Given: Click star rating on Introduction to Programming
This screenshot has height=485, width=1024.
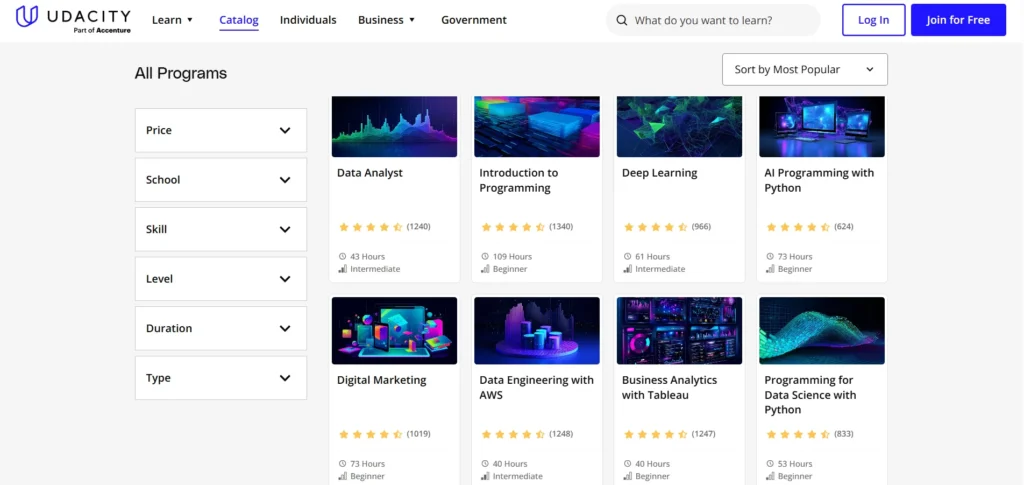Looking at the screenshot, I should tap(512, 227).
